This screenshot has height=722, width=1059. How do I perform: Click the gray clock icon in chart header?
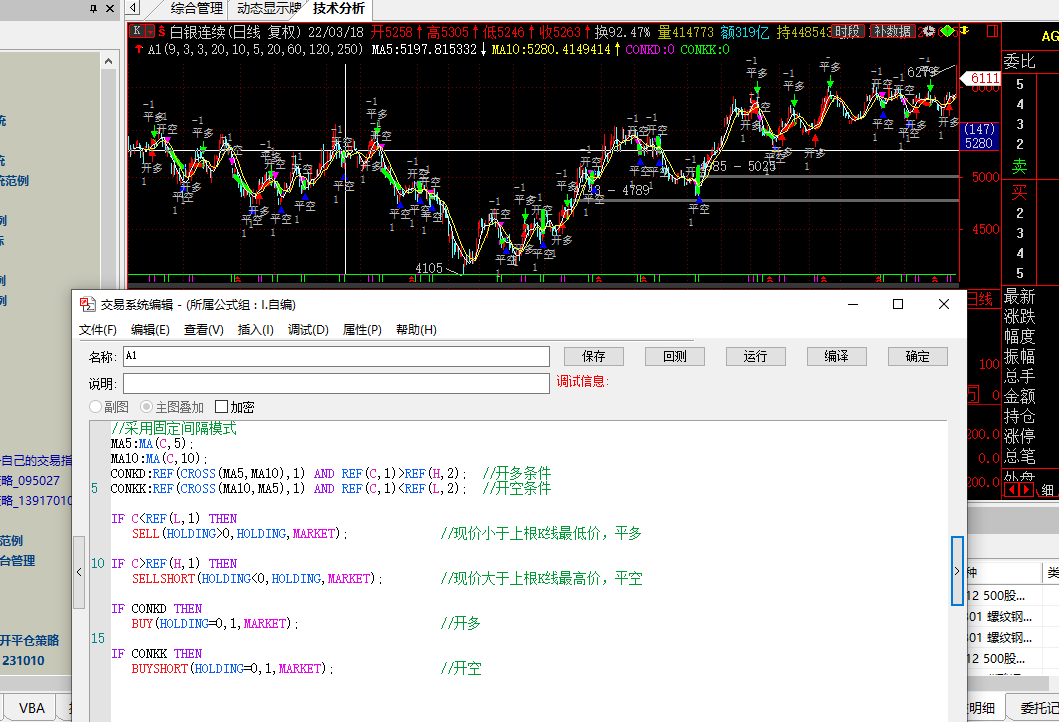coord(929,31)
